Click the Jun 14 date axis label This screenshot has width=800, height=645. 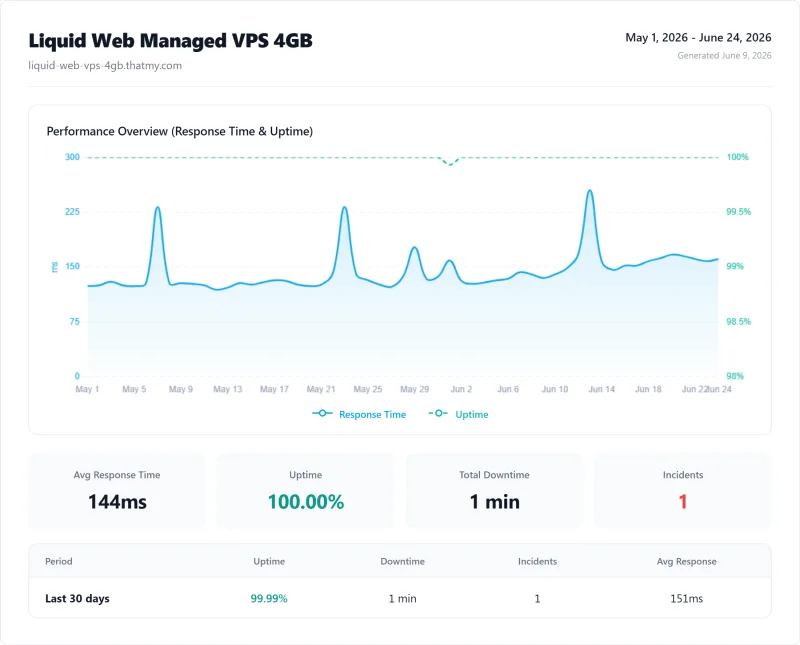(602, 389)
